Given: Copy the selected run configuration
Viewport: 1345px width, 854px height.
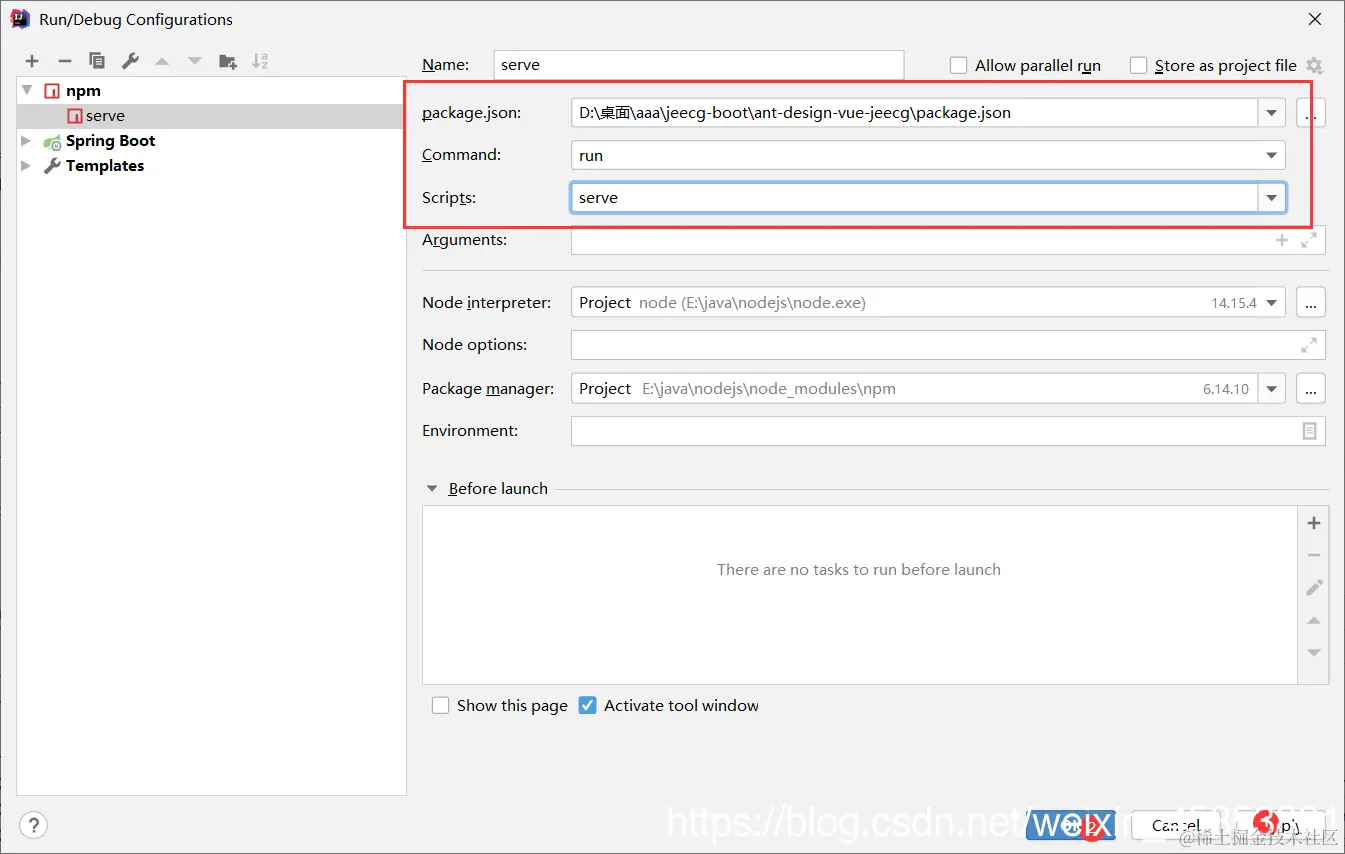Looking at the screenshot, I should [x=97, y=62].
